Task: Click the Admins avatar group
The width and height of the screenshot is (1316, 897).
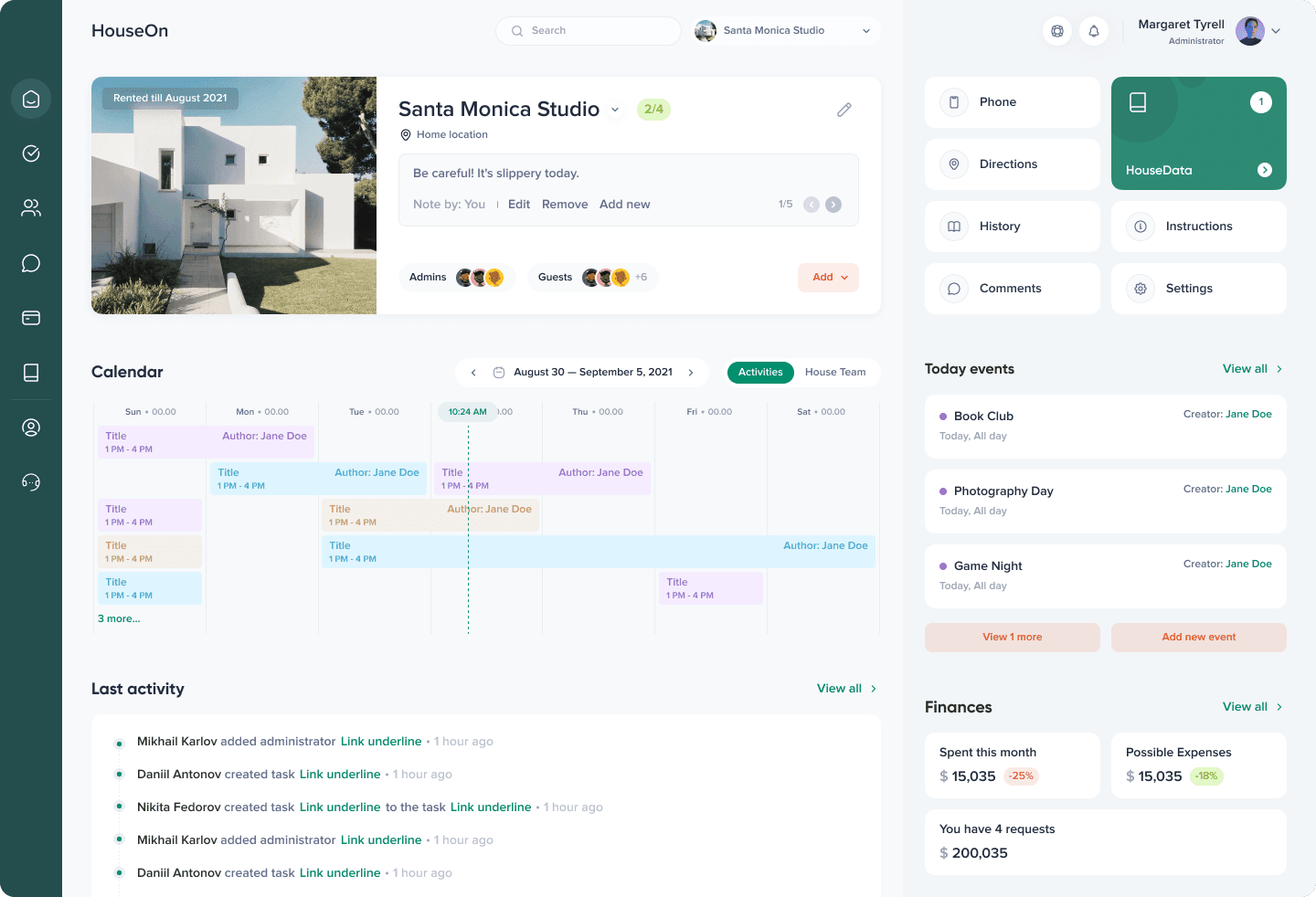Action: click(480, 278)
